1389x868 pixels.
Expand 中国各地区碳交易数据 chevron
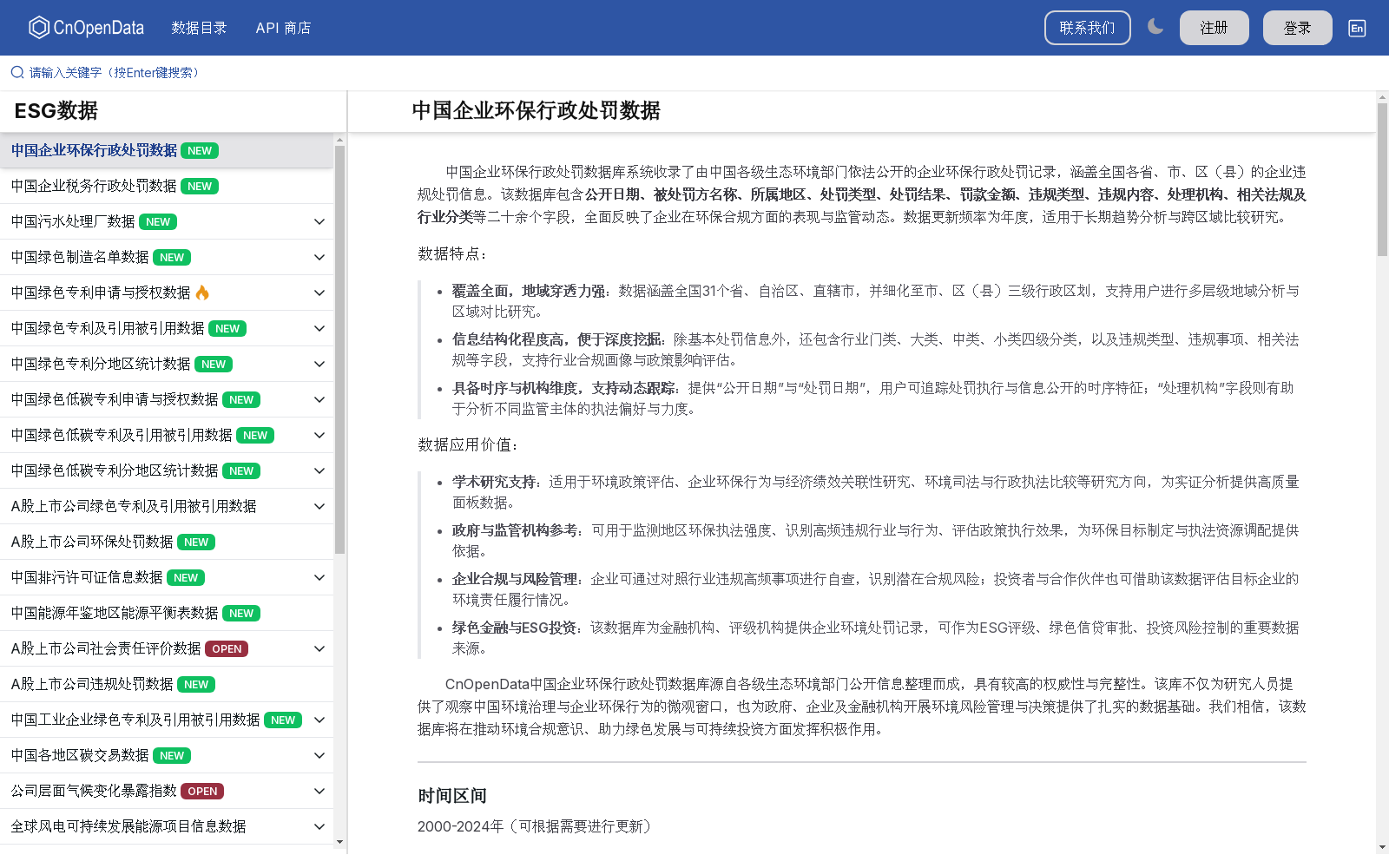point(319,755)
